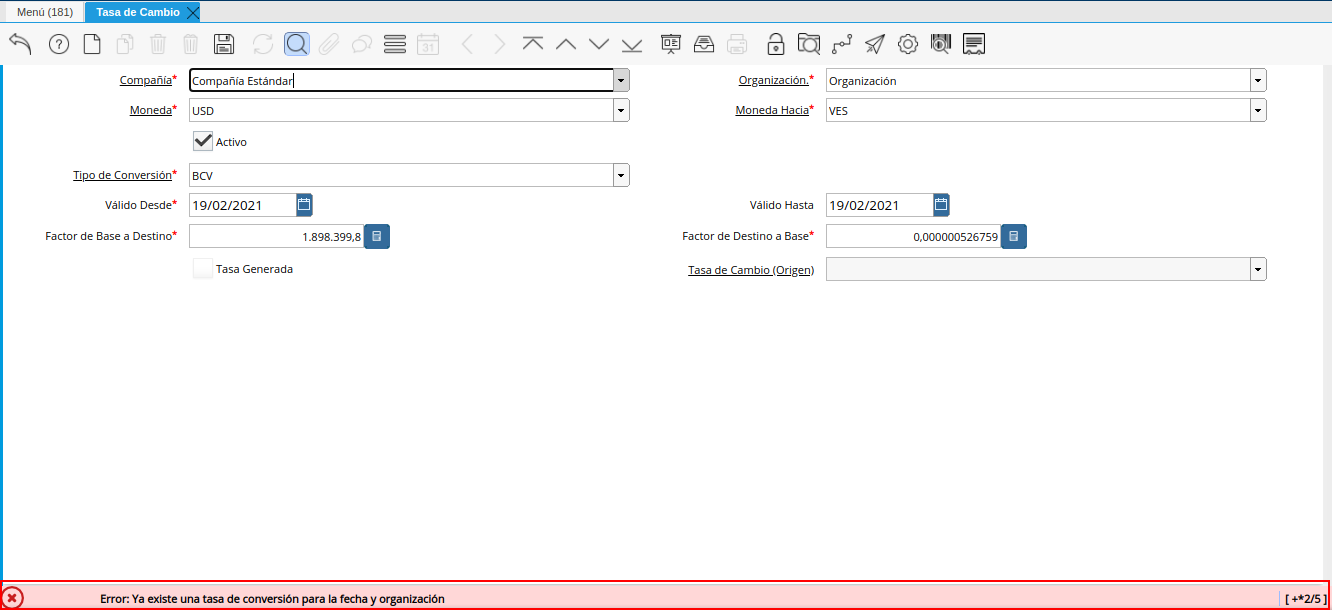Click the Tipo de Conversión label link

(122, 174)
